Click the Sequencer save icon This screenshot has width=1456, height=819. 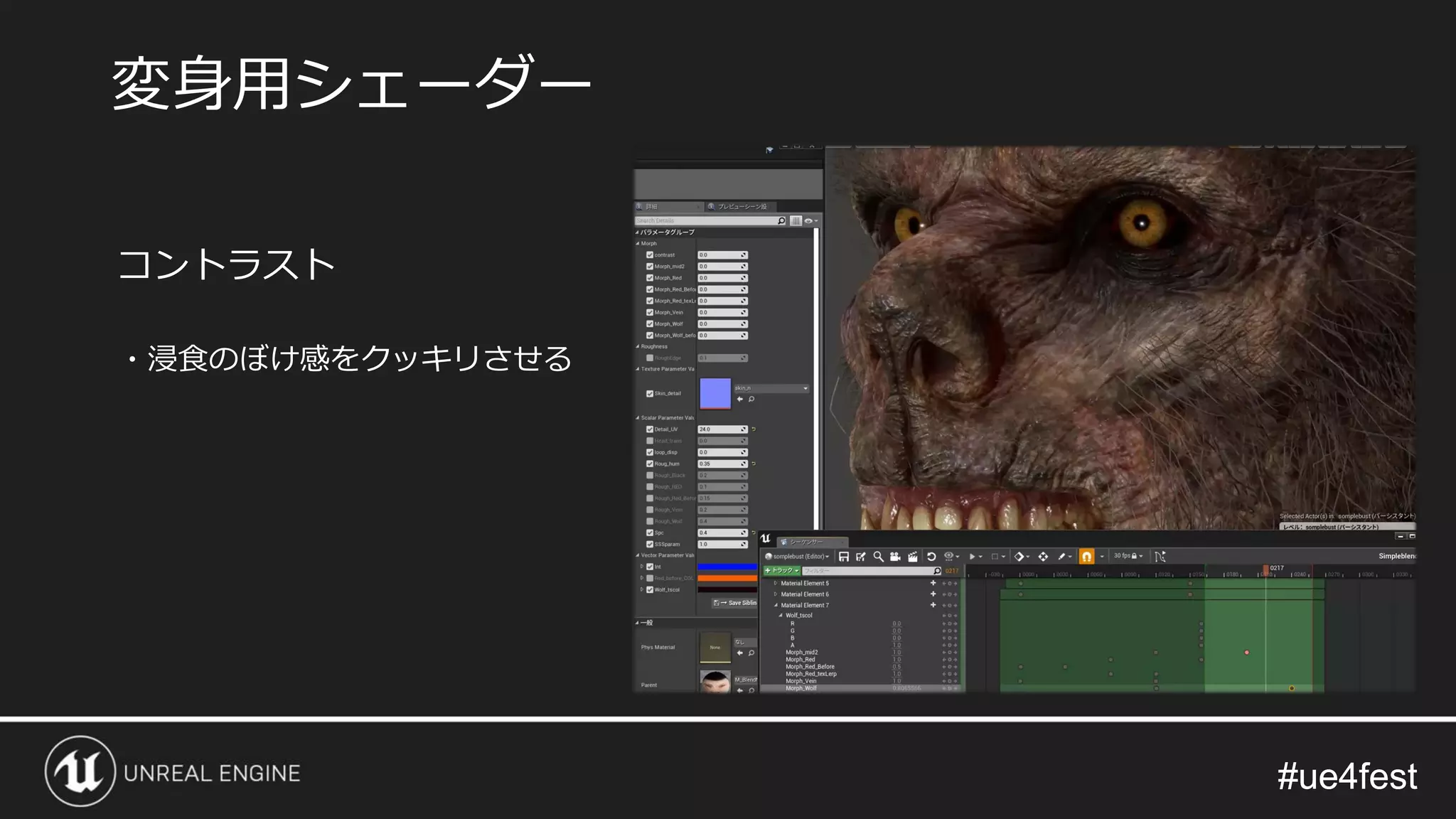844,557
